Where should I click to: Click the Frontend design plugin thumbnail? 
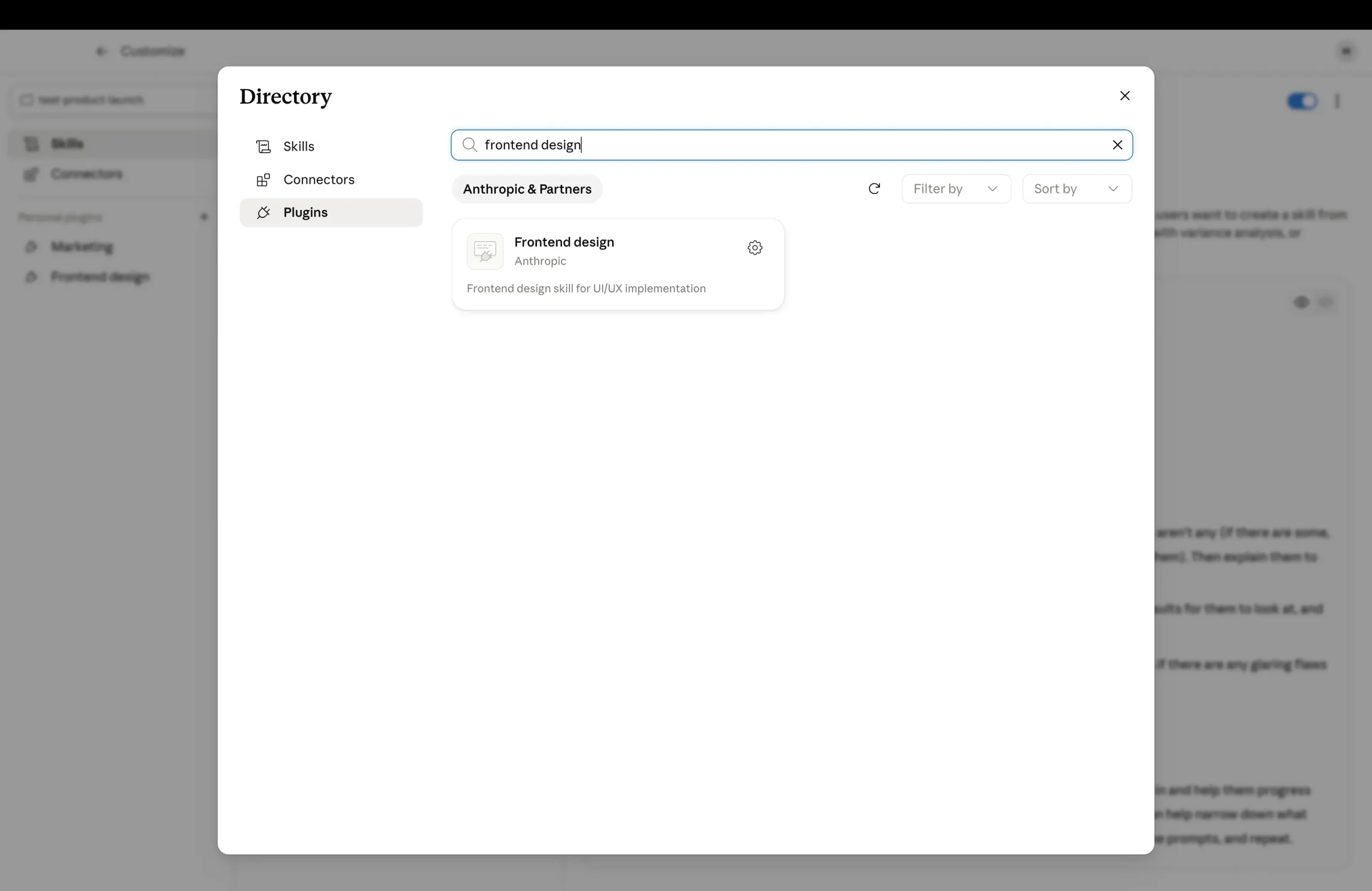click(485, 251)
